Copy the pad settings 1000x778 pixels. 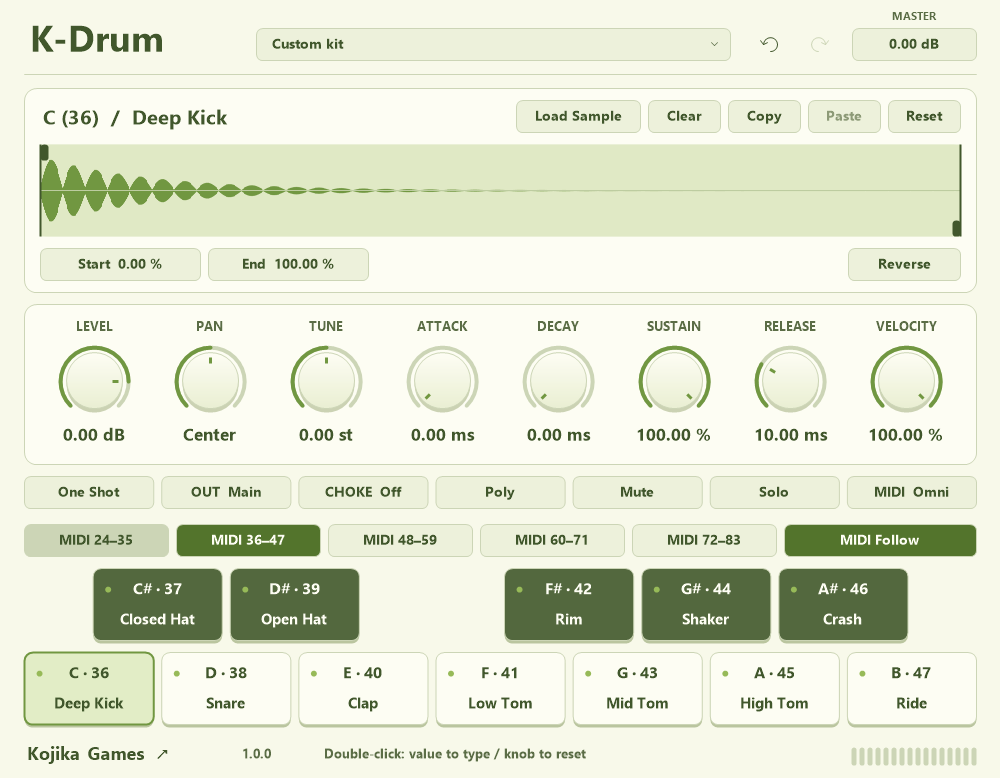764,117
